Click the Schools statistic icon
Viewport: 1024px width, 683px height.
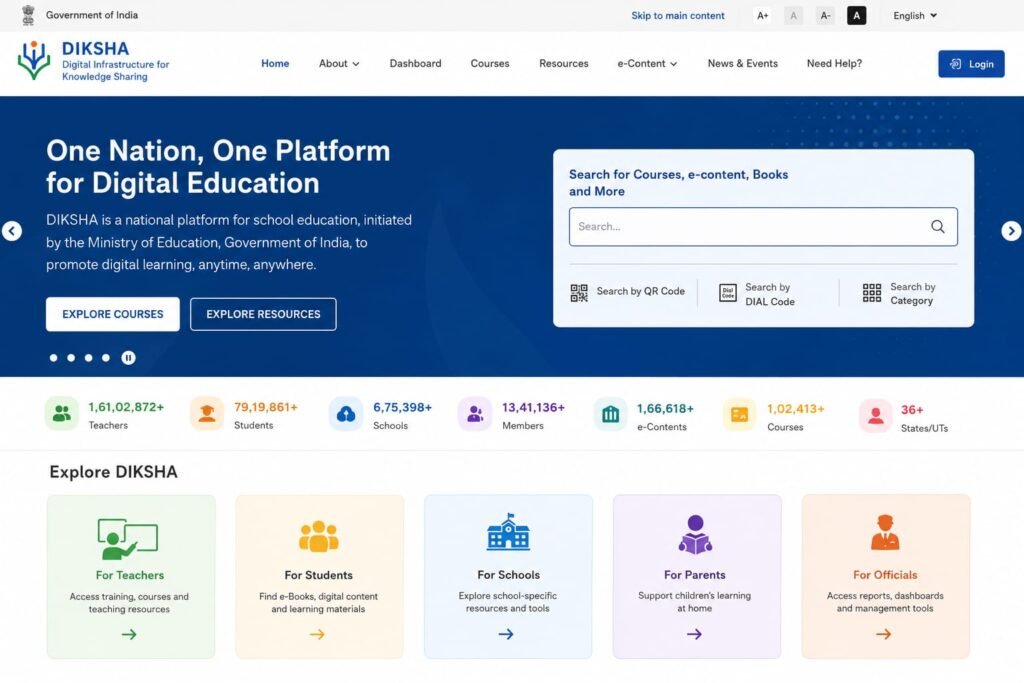(346, 414)
